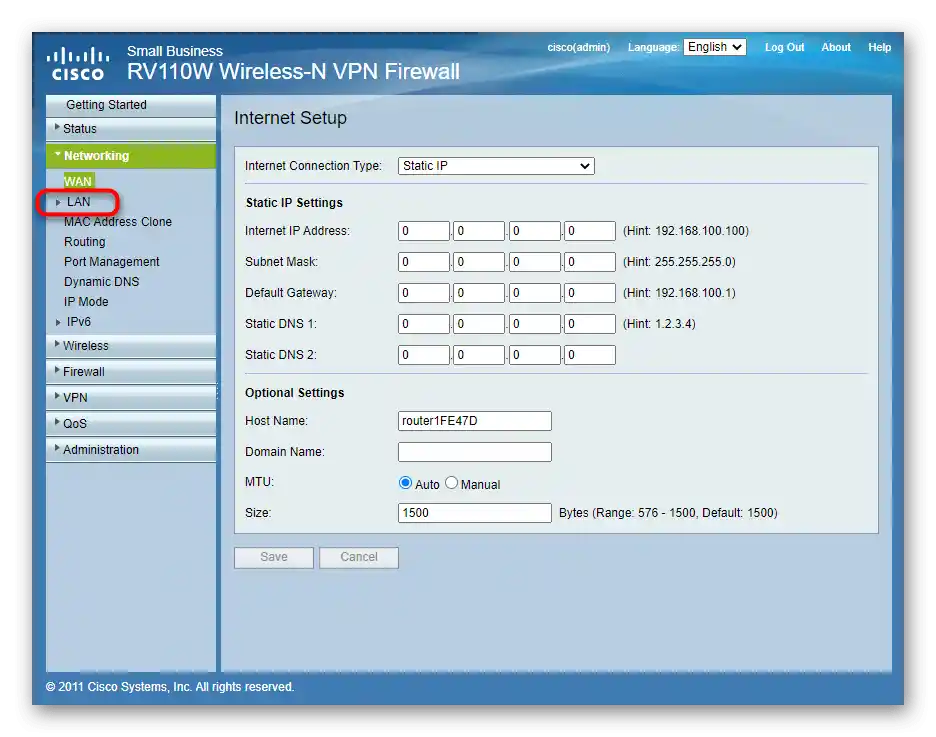Click the Cancel button
Screen dimensions: 936x737
pos(359,557)
